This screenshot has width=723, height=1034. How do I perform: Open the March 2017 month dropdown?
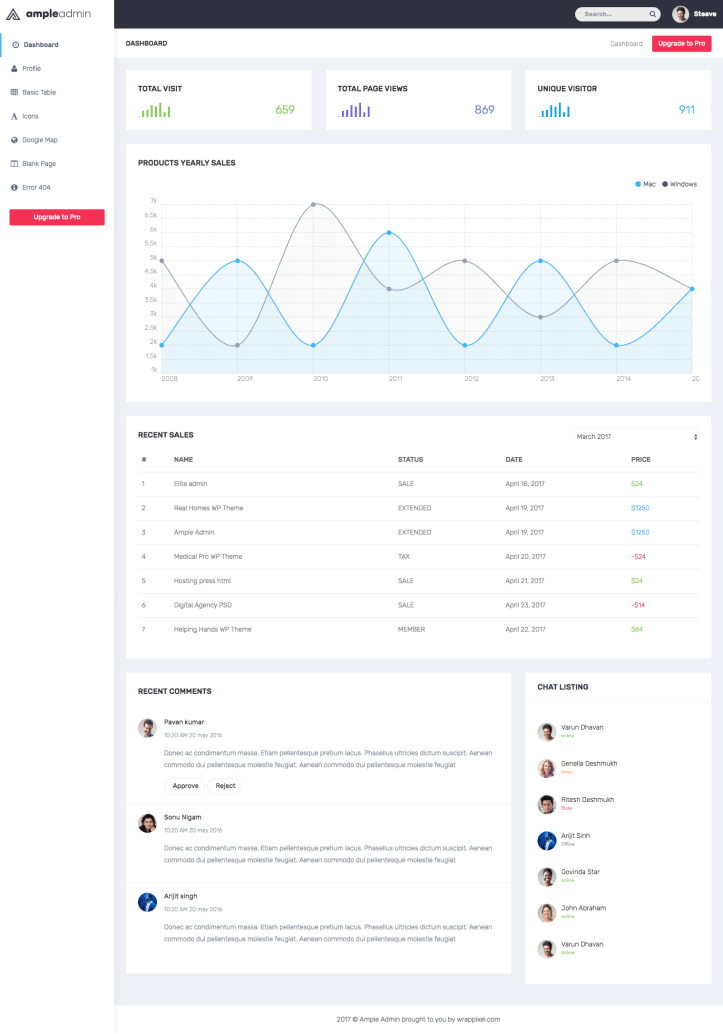click(636, 437)
